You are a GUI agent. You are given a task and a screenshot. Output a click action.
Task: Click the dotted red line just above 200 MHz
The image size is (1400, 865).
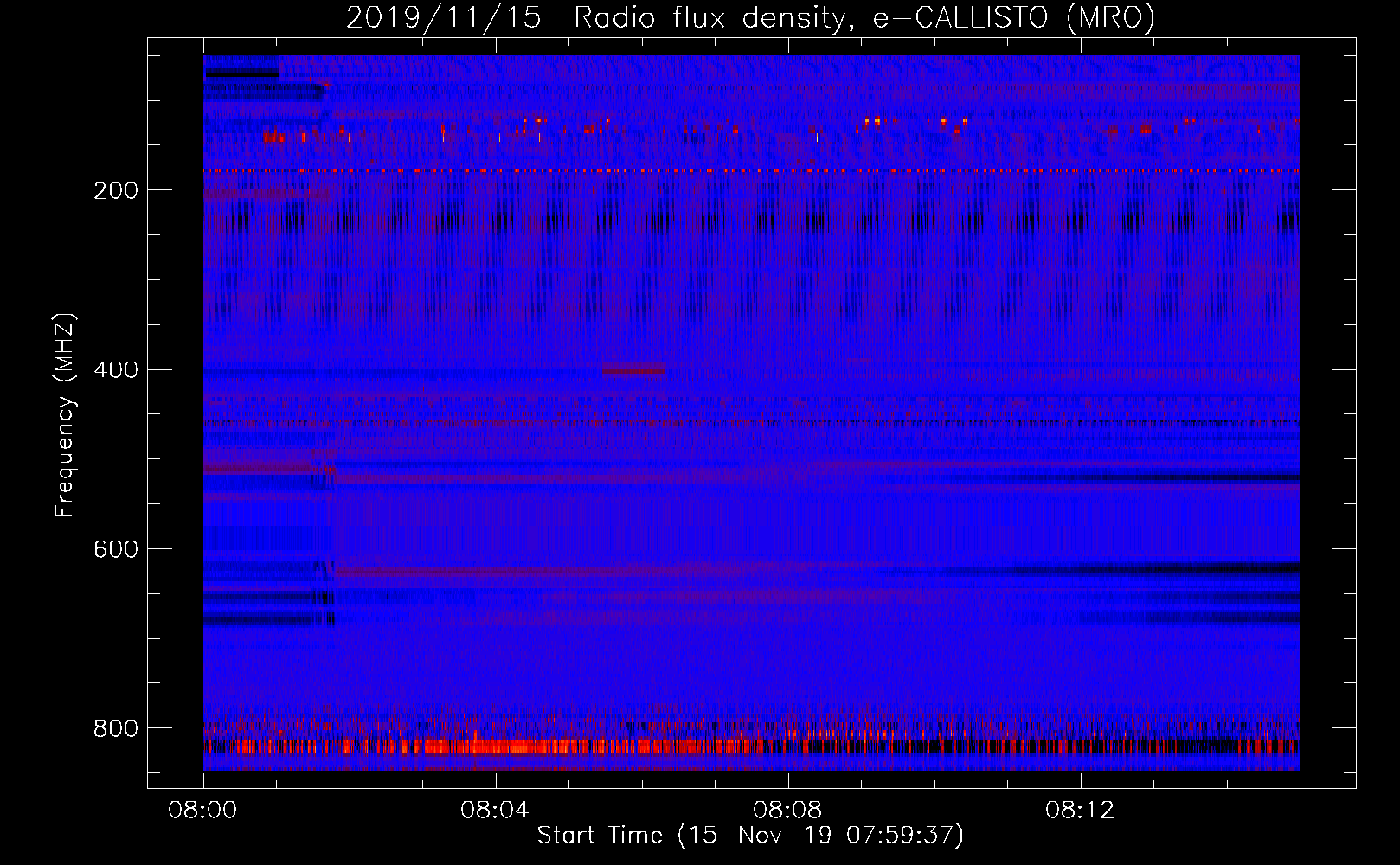[x=751, y=171]
